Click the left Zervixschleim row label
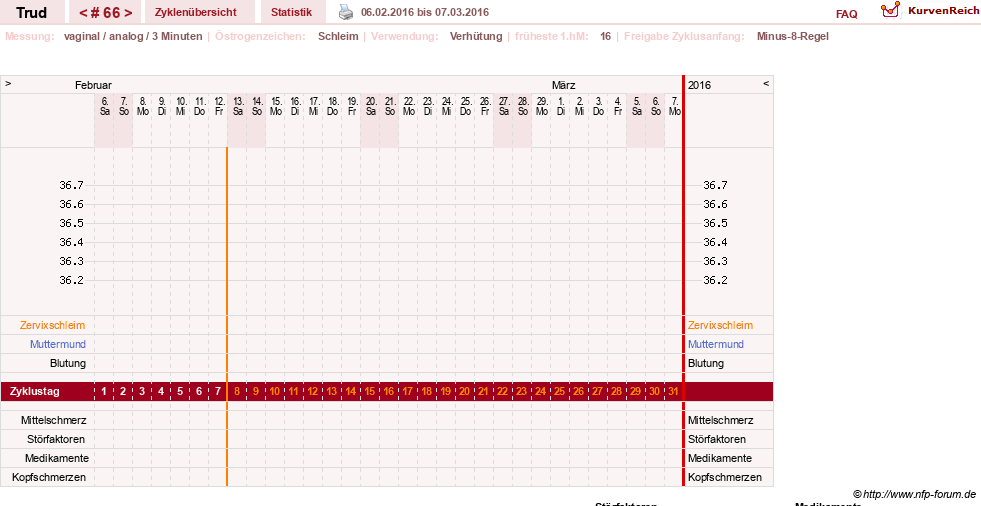This screenshot has height=506, width=981. [53, 325]
